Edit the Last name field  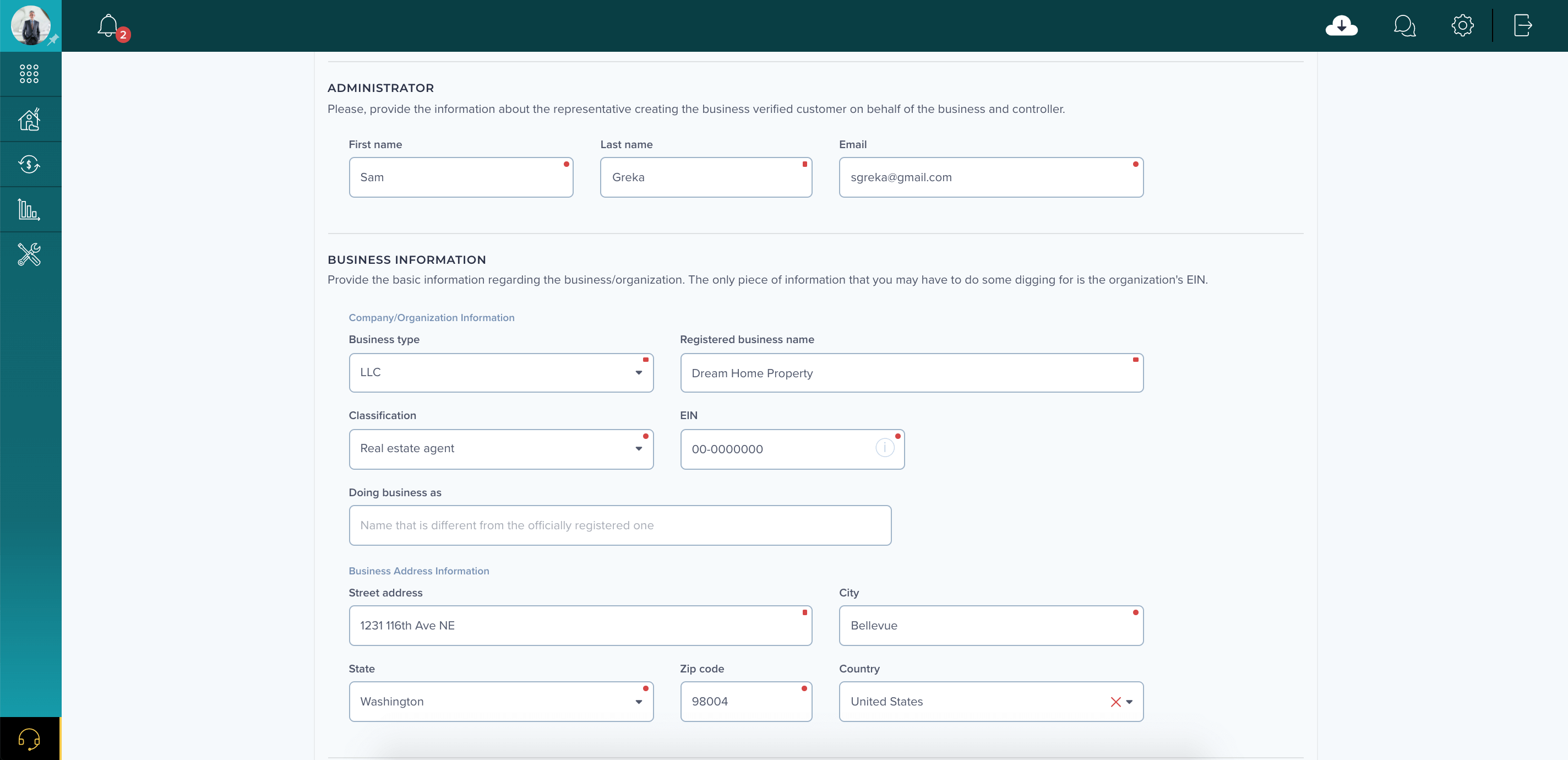[x=706, y=177]
